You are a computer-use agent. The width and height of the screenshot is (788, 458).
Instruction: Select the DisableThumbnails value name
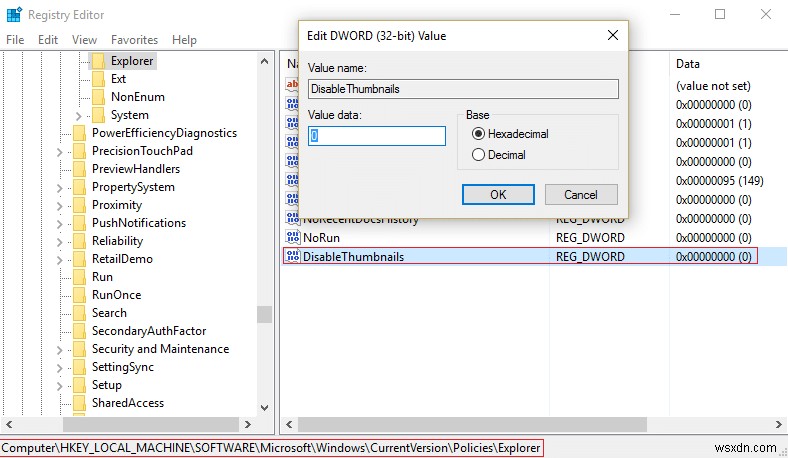tap(353, 256)
